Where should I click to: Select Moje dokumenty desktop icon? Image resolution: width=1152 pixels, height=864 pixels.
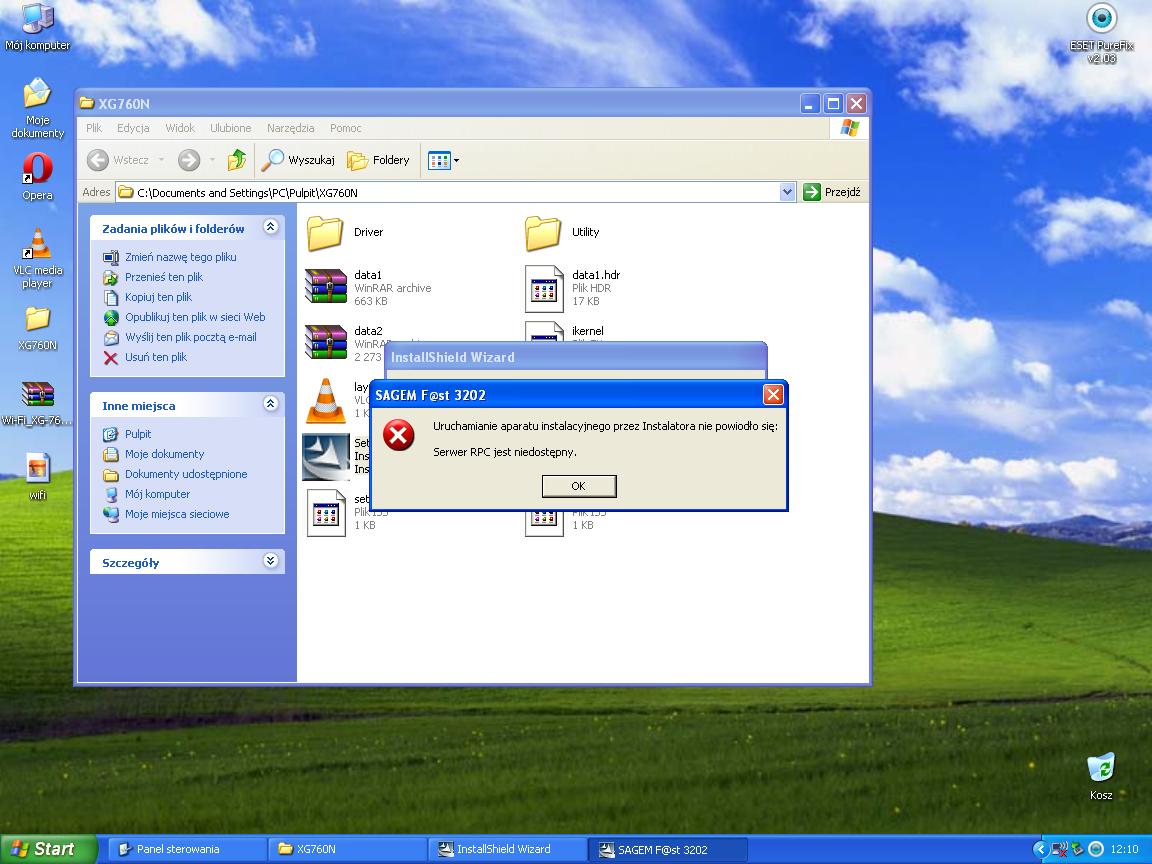click(37, 108)
